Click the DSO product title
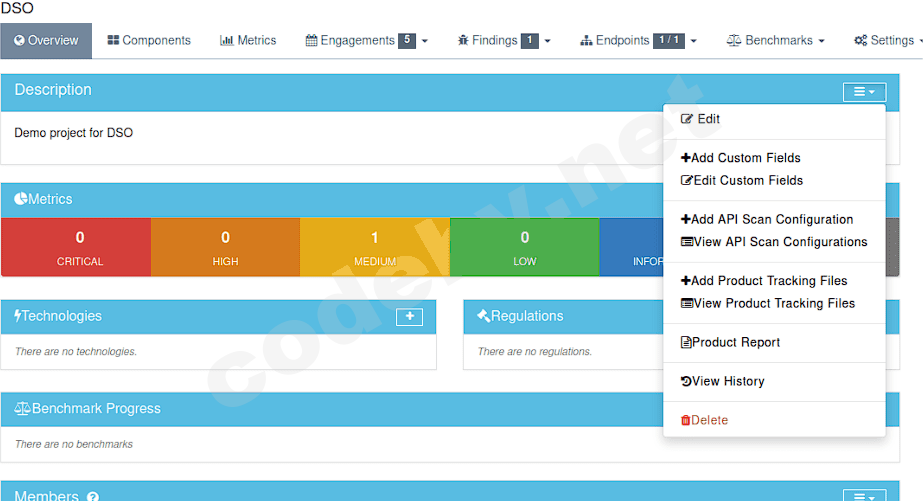Screen dimensions: 923x501 [17, 8]
